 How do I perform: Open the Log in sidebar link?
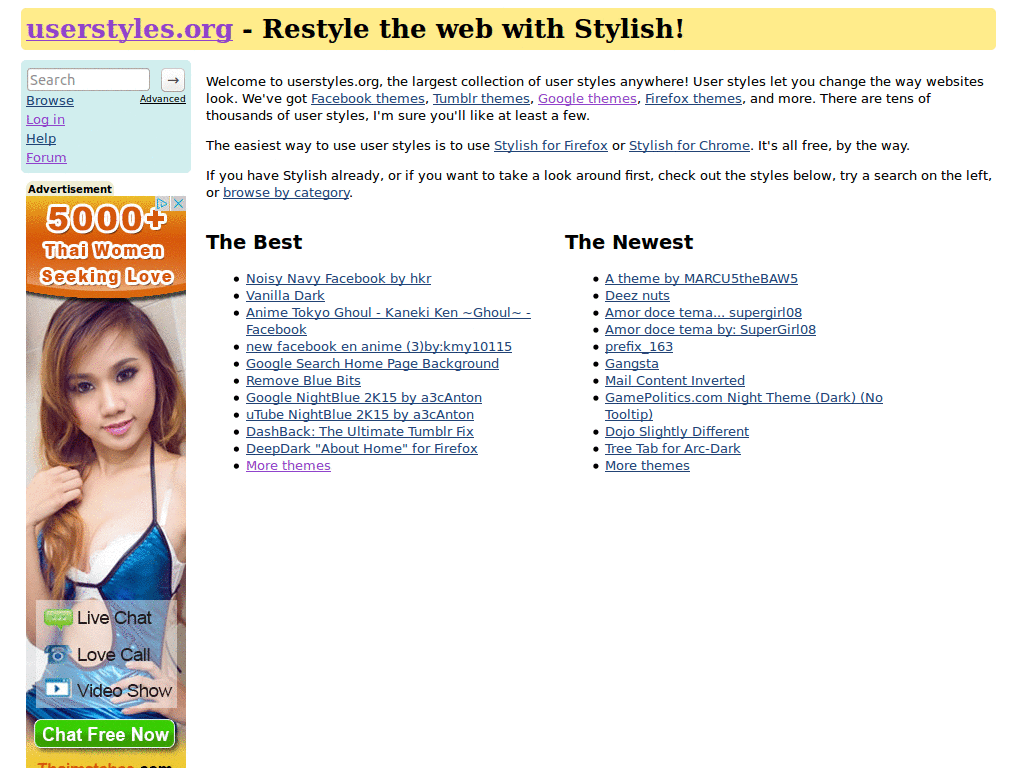click(x=45, y=120)
